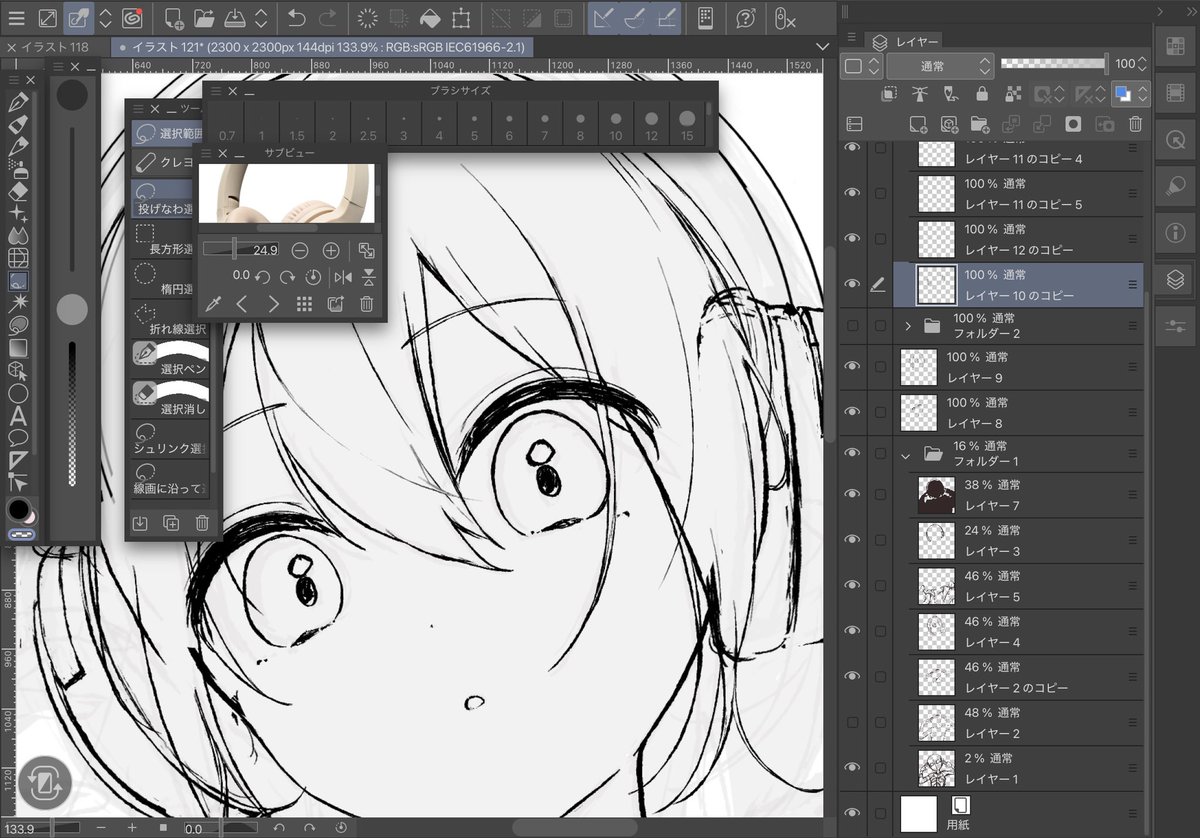1200x838 pixels.
Task: Pick a color with the Subview eyedropper
Action: tap(212, 303)
